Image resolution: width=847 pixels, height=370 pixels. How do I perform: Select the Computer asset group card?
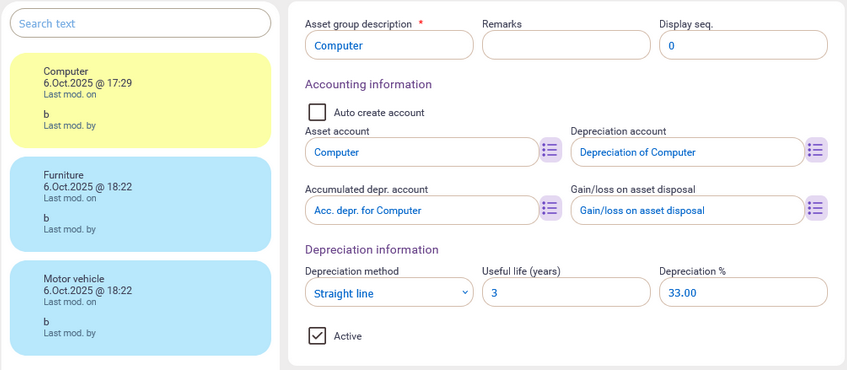coord(140,100)
